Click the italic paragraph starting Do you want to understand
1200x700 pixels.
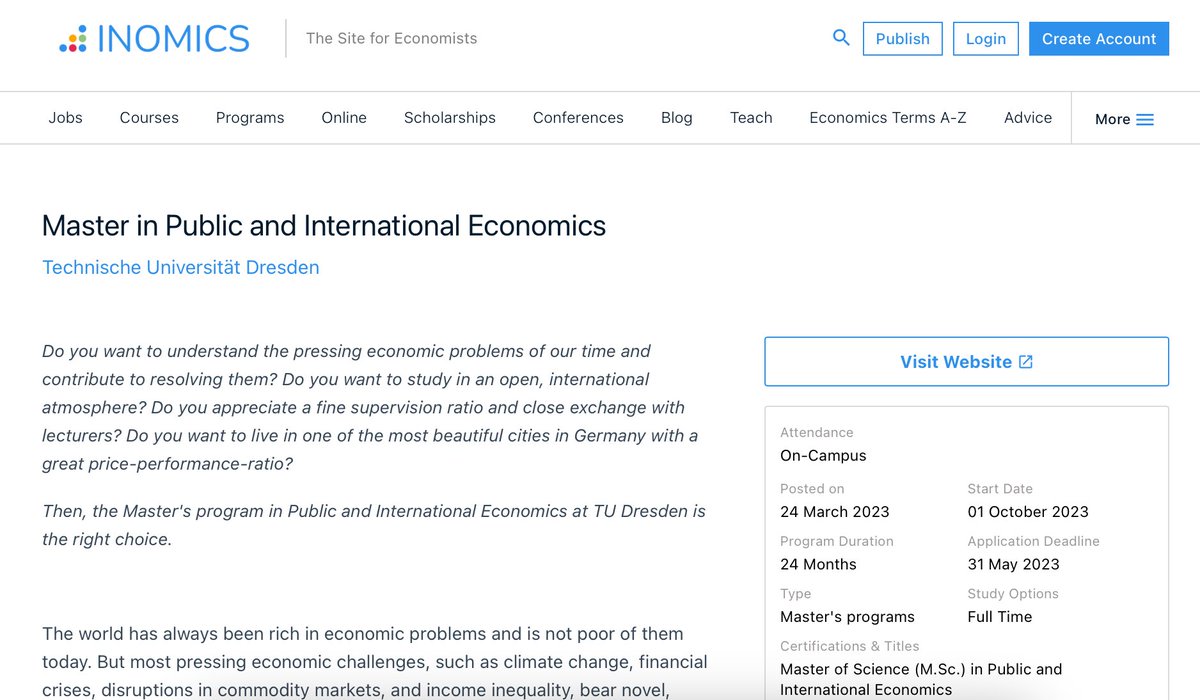point(370,408)
